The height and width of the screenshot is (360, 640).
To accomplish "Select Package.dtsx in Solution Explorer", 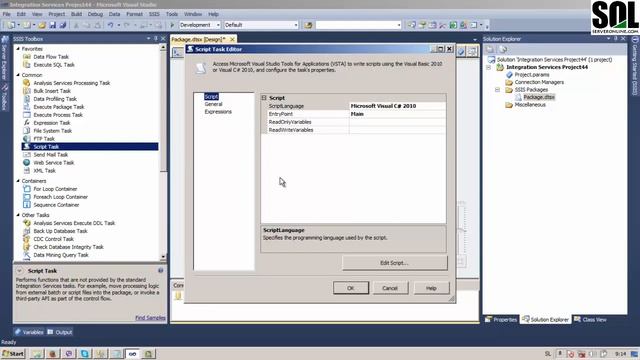I will pyautogui.click(x=539, y=97).
